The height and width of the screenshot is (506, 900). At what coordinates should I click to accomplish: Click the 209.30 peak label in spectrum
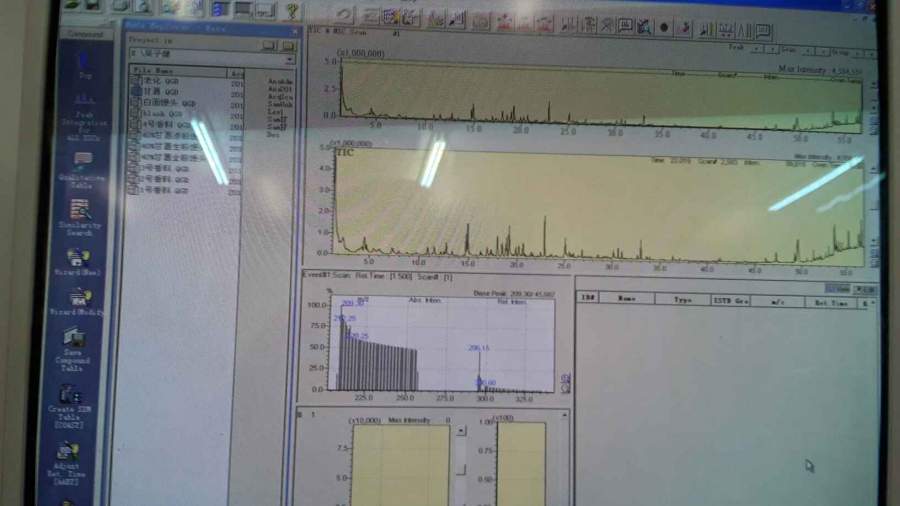pyautogui.click(x=352, y=303)
